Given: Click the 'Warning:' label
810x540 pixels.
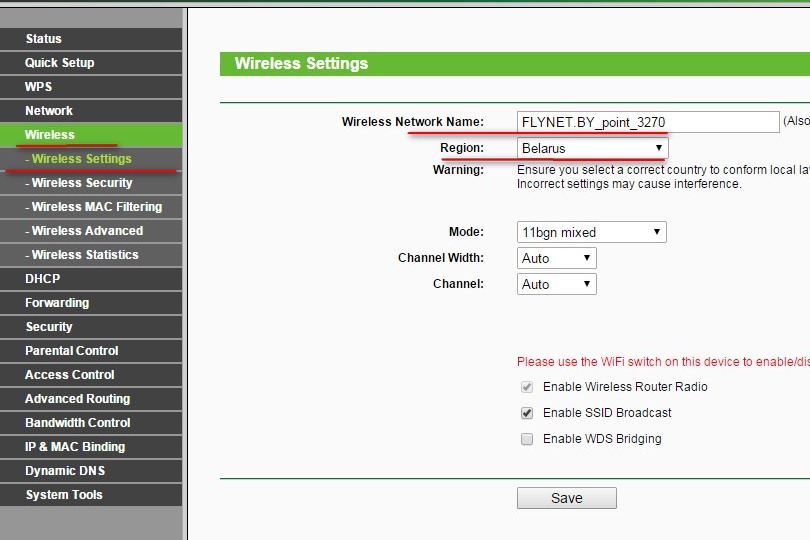Looking at the screenshot, I should (458, 169).
